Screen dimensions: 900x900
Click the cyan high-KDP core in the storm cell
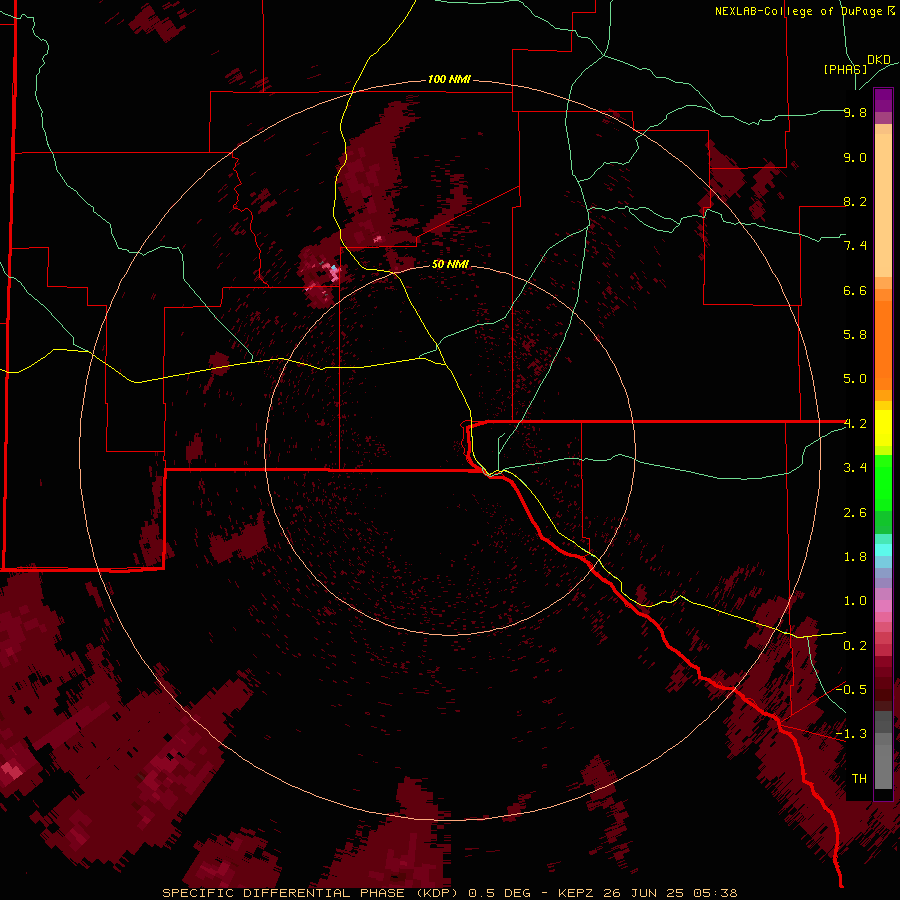tap(333, 268)
